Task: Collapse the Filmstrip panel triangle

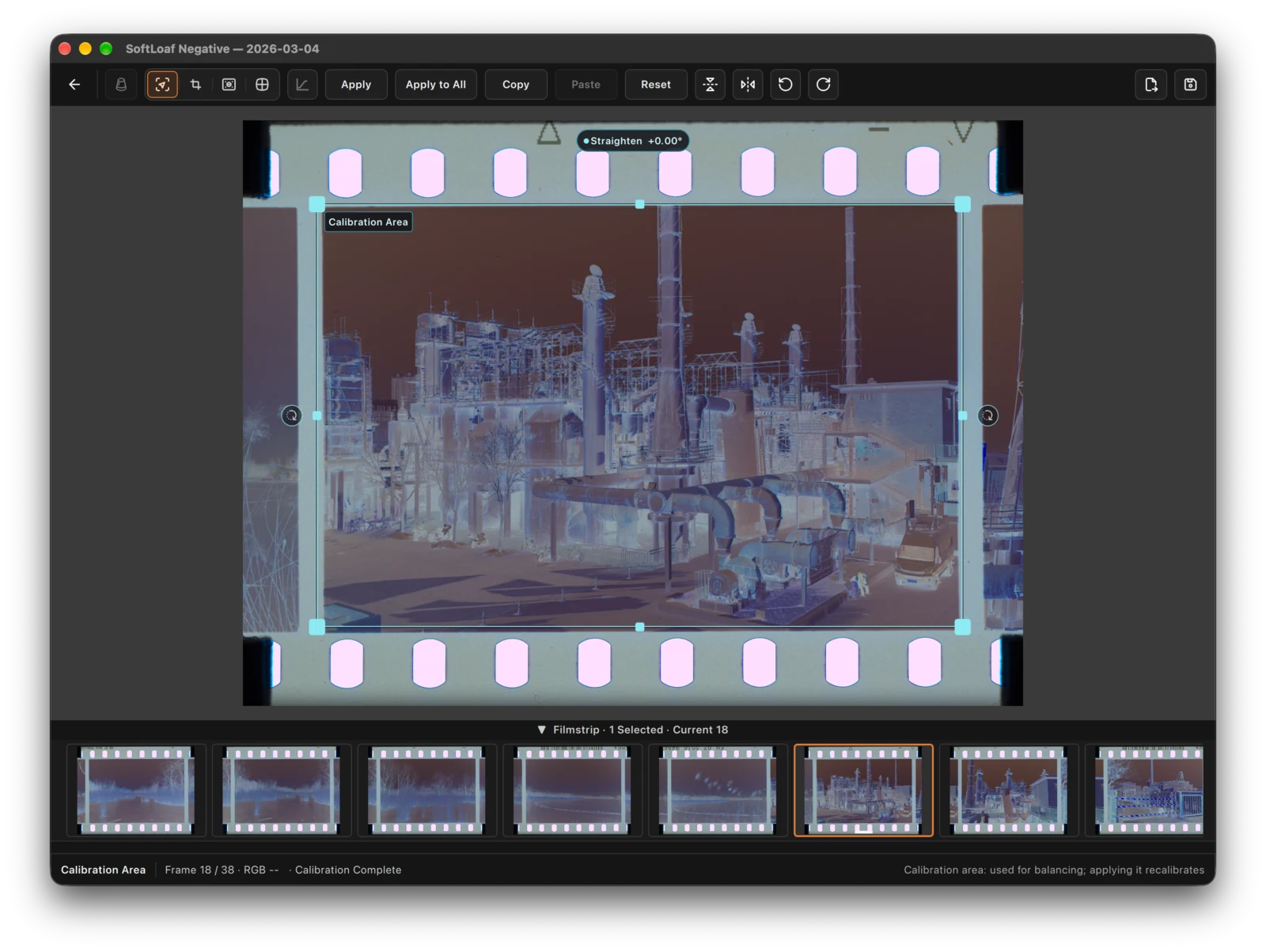Action: (x=542, y=730)
